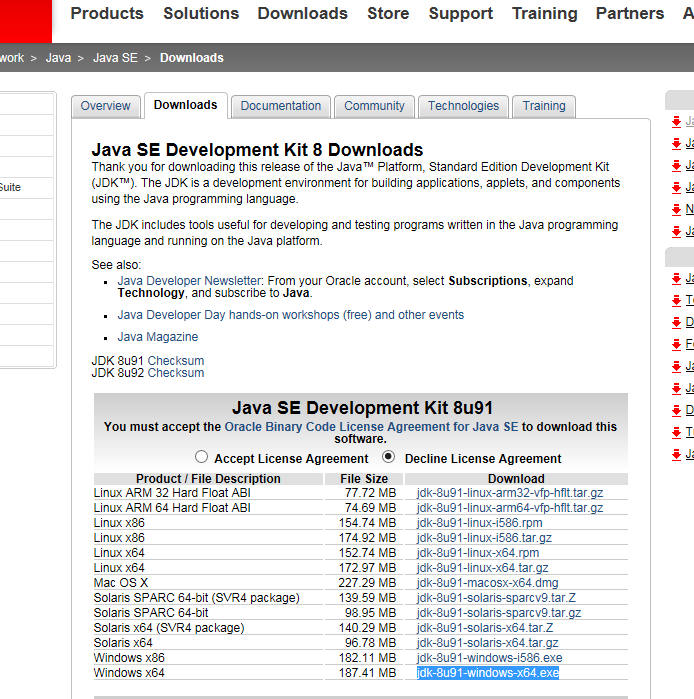Click the 'Product / File Description' column header
Viewport: 694px width, 699px height.
click(x=208, y=479)
